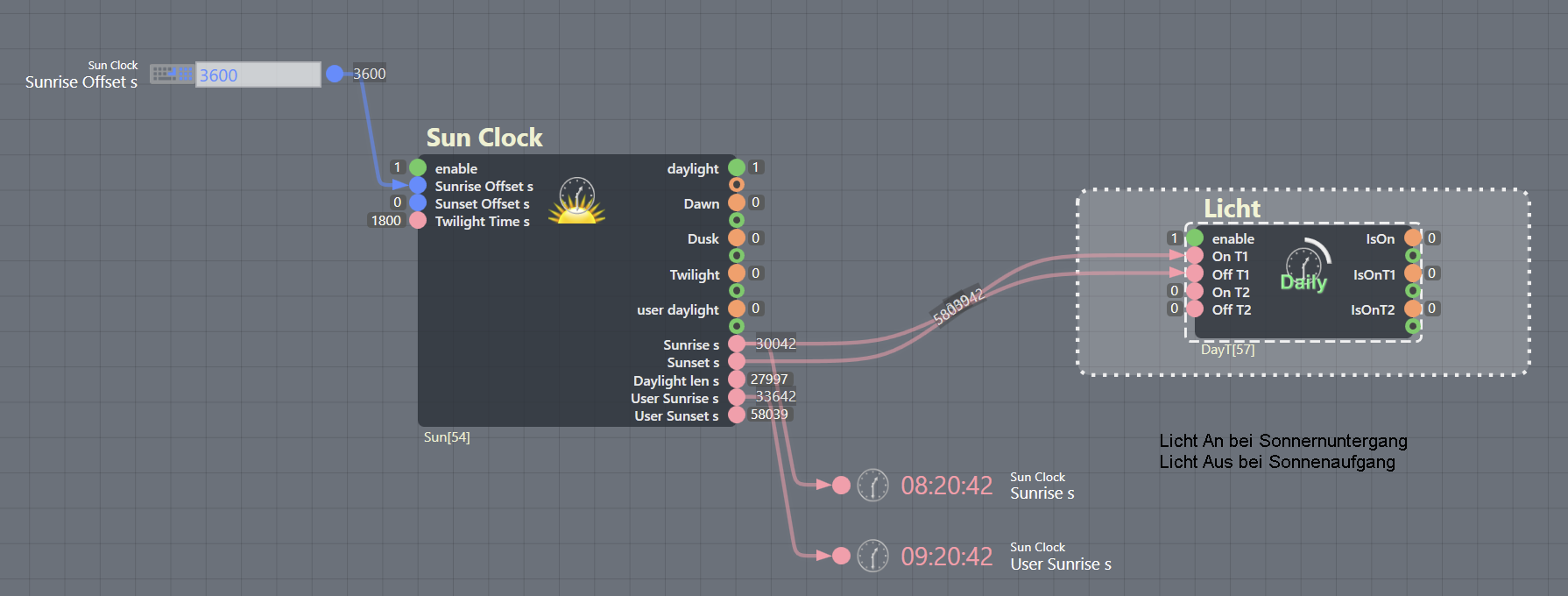Click the Sun Clock block title
Screen dimensions: 1568x596
[484, 138]
